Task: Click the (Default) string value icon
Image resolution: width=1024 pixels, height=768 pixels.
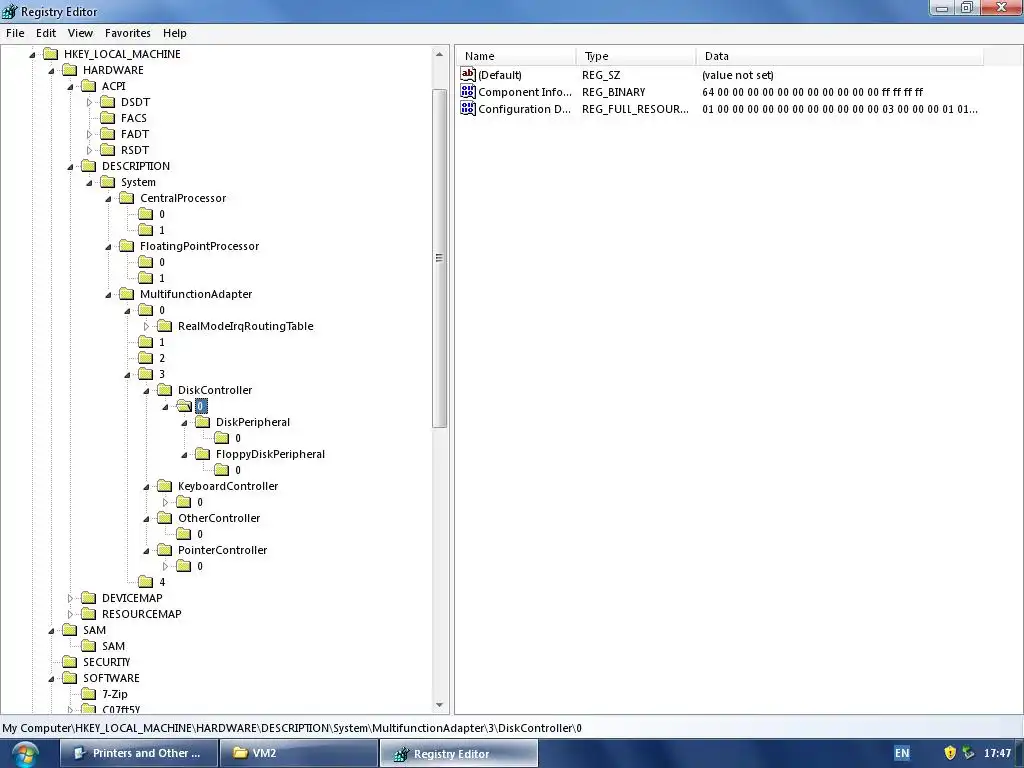Action: (x=468, y=74)
